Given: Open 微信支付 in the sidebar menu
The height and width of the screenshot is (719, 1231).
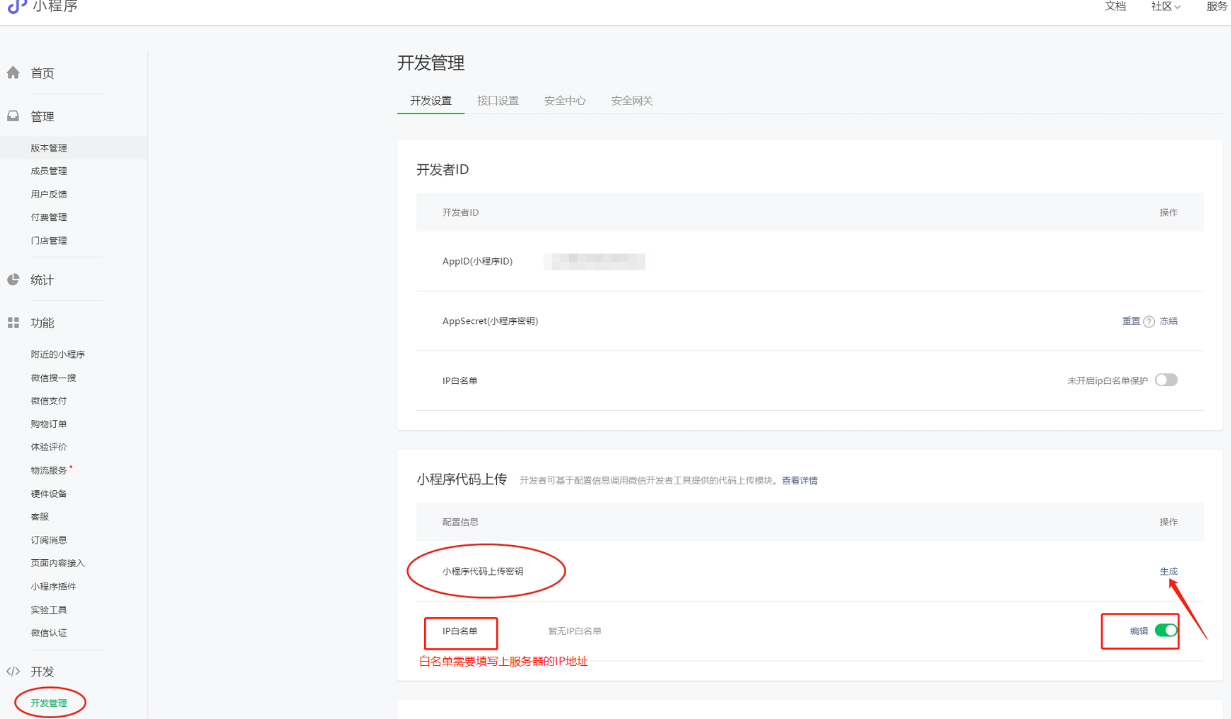Looking at the screenshot, I should 49,401.
